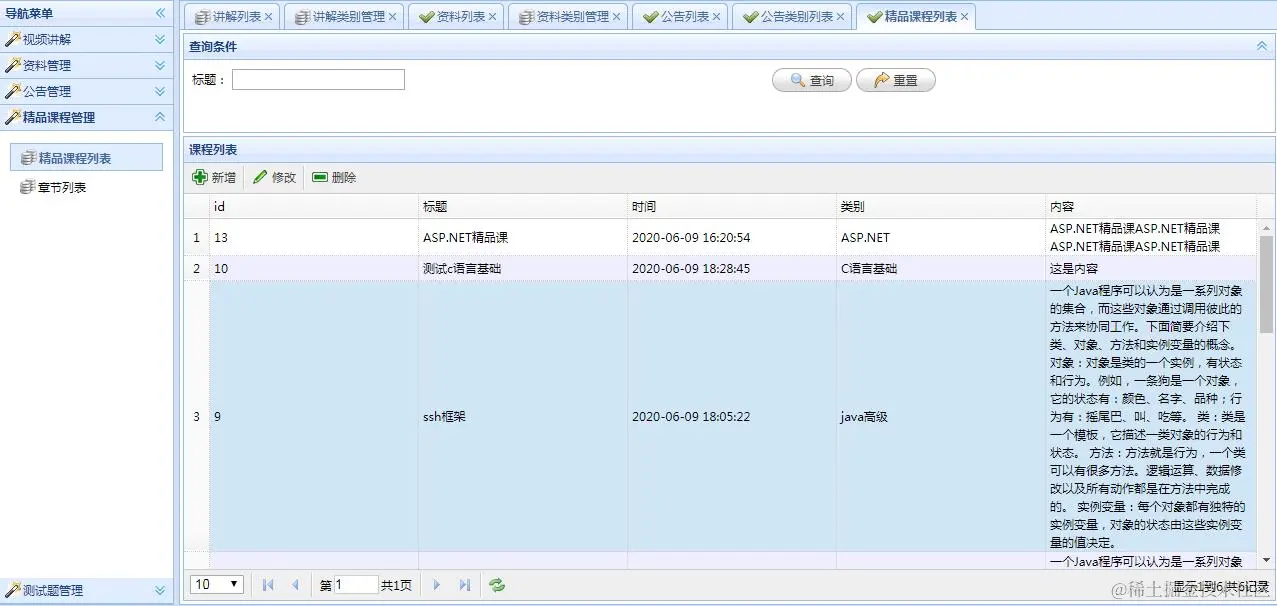This screenshot has width=1277, height=606.
Task: Close the 资料类别管理 tab
Action: [x=616, y=17]
